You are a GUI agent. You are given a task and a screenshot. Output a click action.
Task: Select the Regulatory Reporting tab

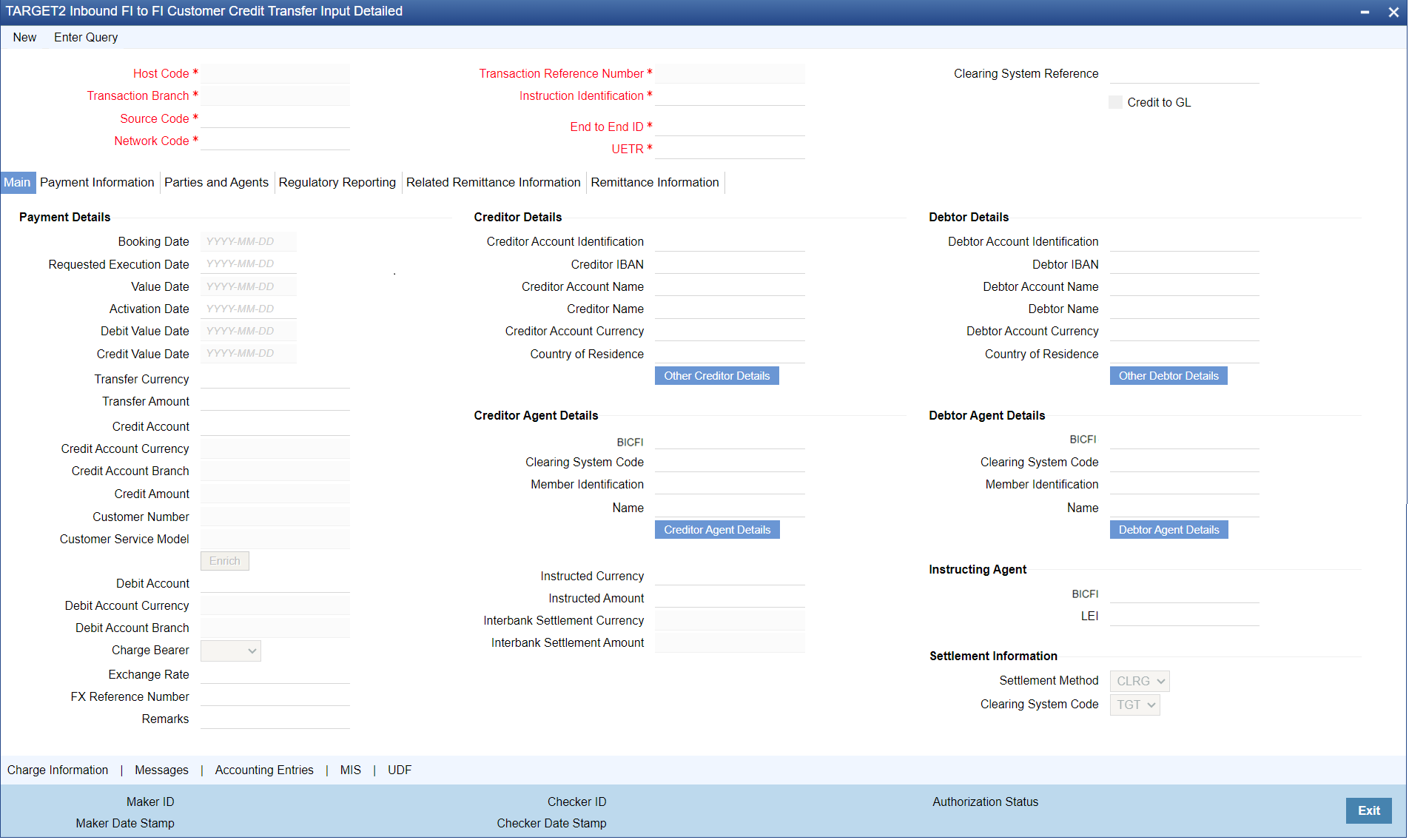click(337, 183)
